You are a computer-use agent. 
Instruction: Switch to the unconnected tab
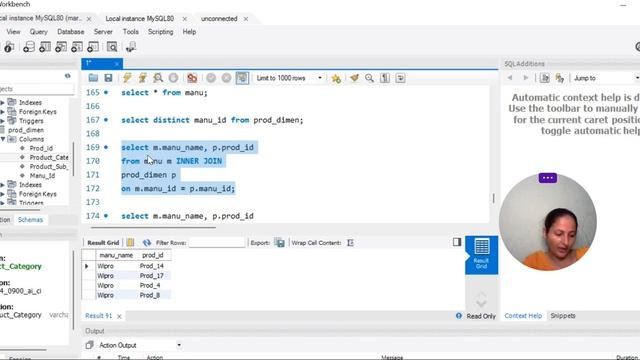coord(219,19)
